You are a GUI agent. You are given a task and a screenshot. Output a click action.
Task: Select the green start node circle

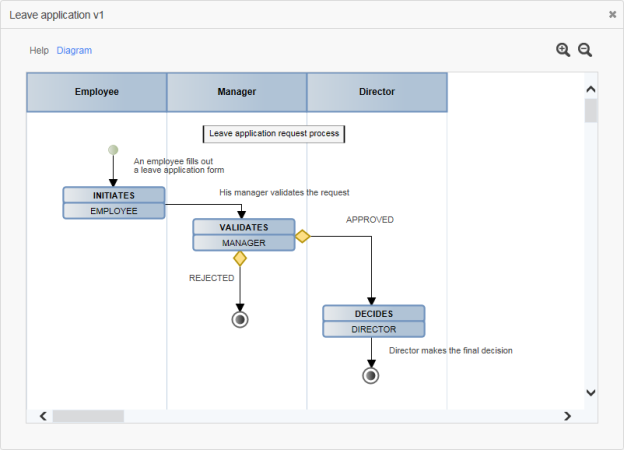113,150
